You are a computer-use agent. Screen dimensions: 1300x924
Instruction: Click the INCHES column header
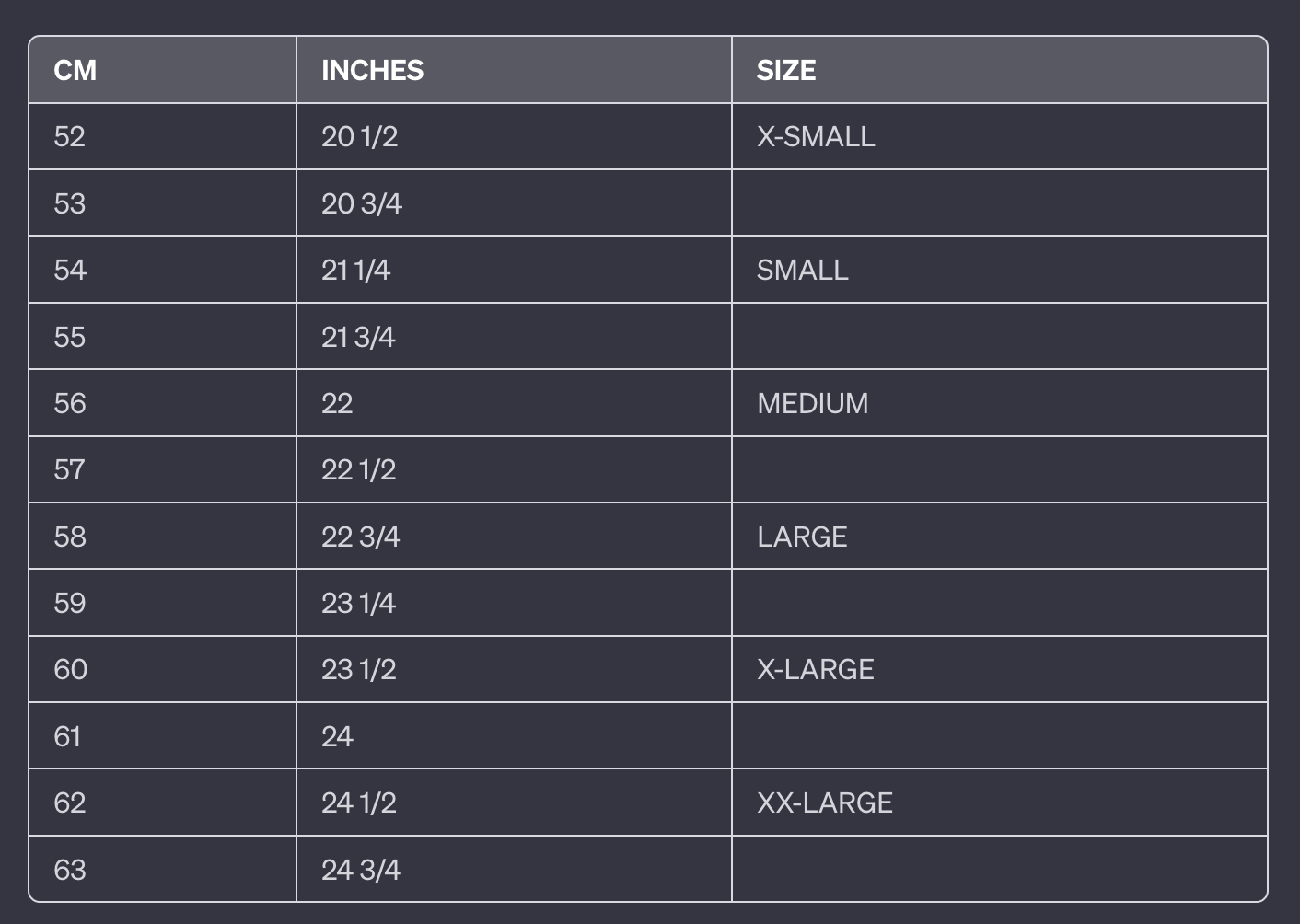pyautogui.click(x=372, y=70)
